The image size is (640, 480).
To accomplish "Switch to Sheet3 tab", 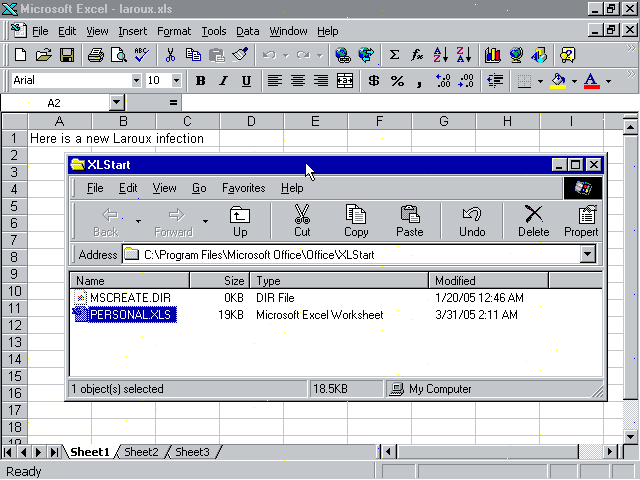I will tap(192, 452).
